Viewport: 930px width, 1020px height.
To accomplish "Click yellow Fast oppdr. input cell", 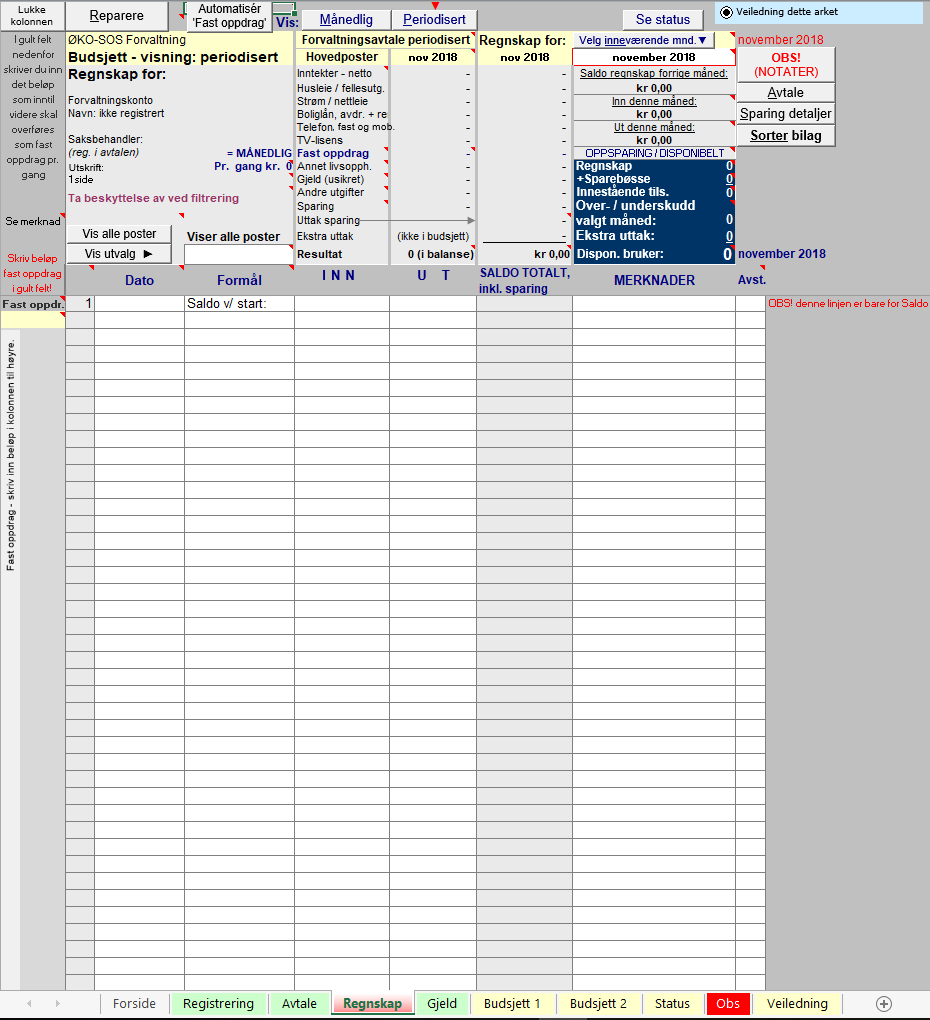I will click(33, 319).
